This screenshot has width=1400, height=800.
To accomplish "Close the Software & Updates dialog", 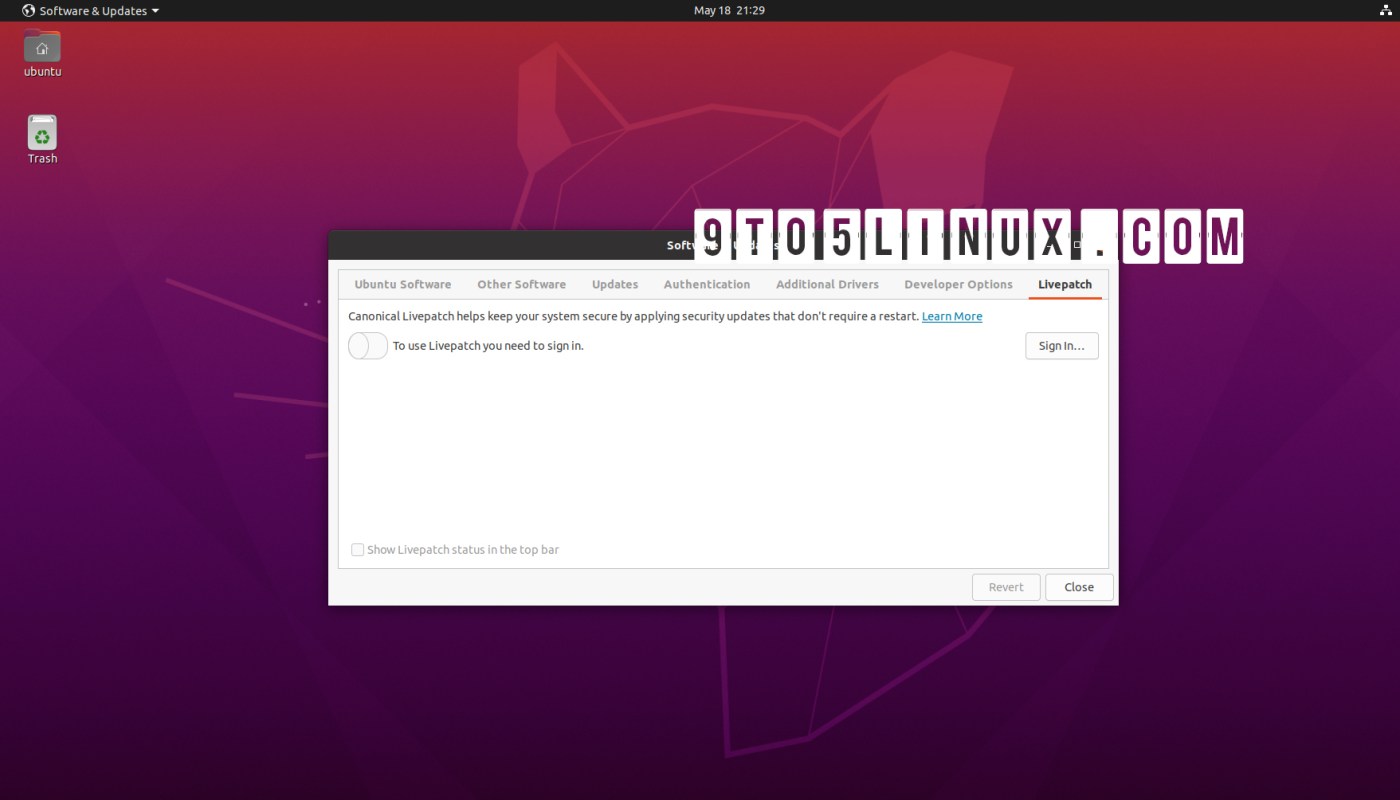I will click(1079, 587).
